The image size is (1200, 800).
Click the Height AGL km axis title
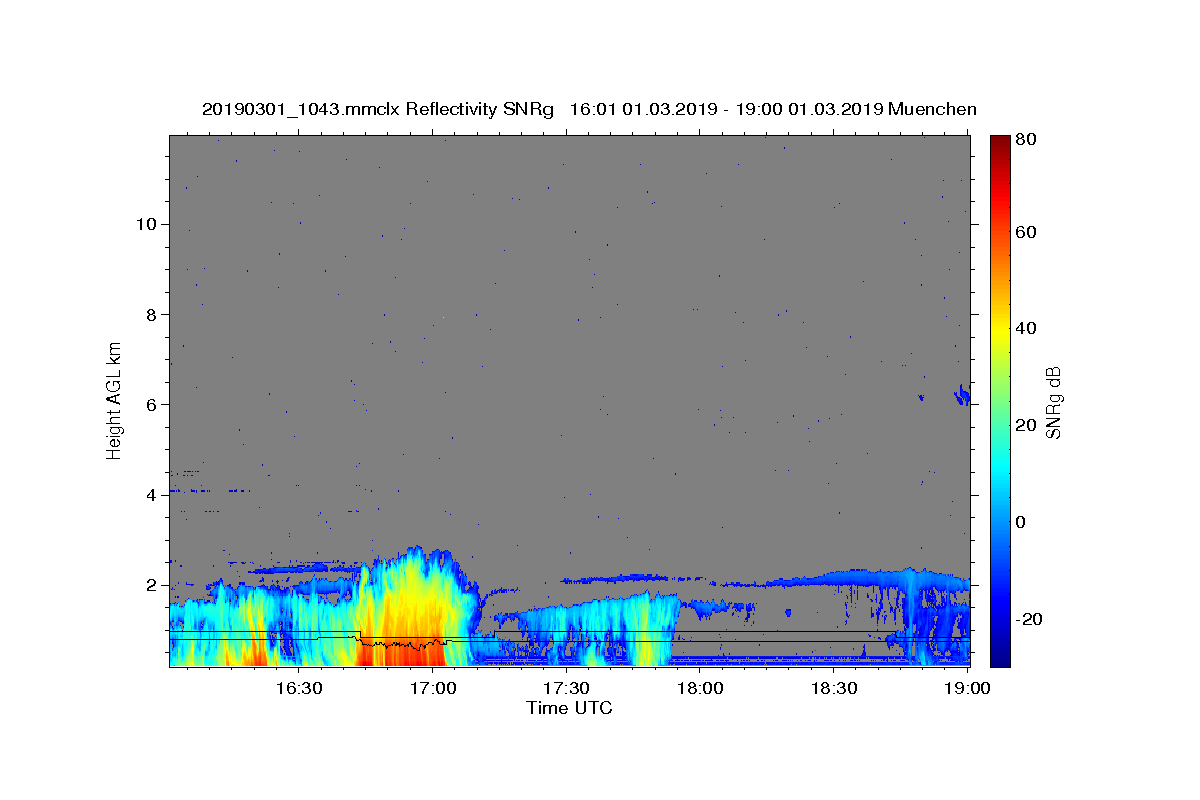point(114,400)
